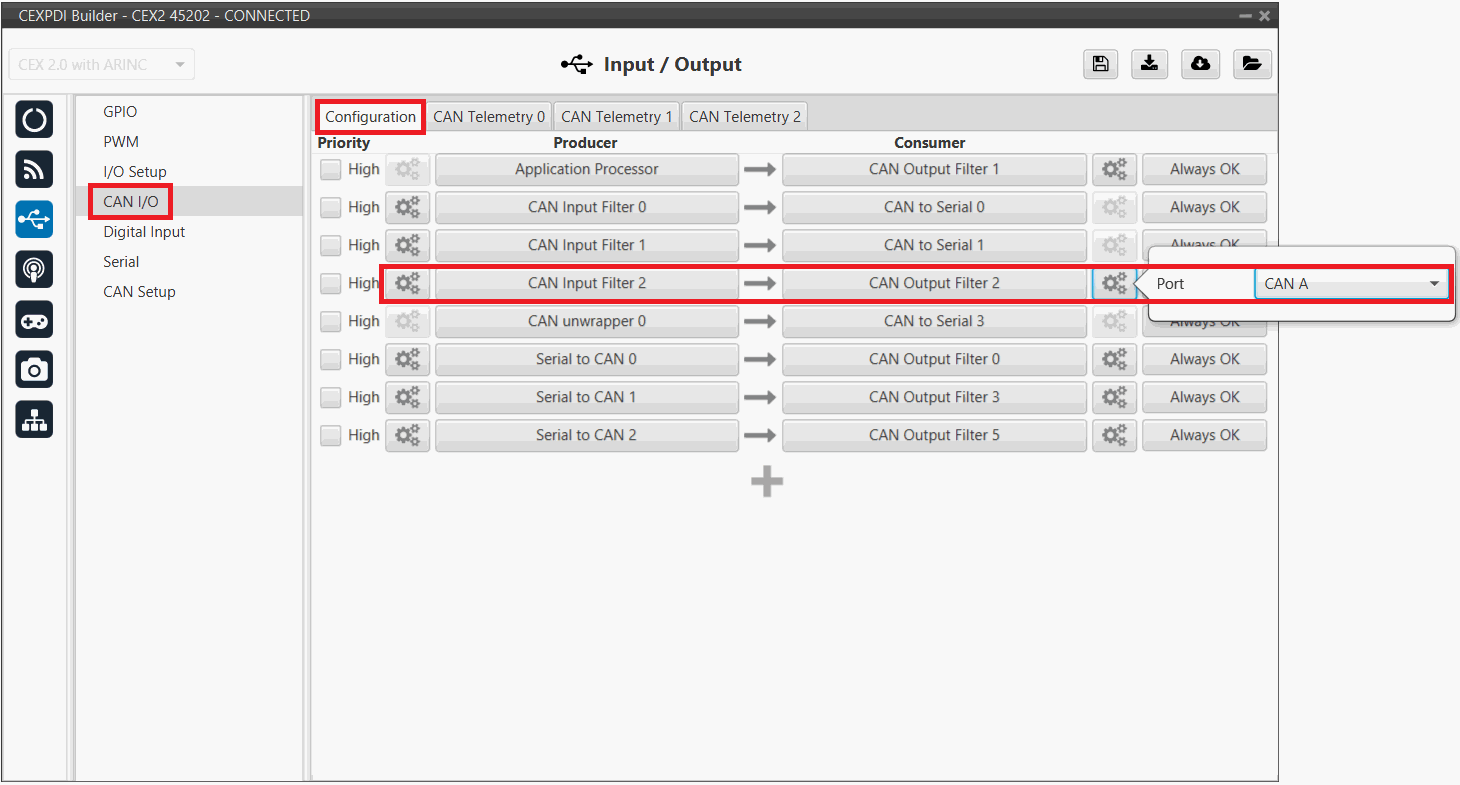Open the gamepad icon section in sidebar
The width and height of the screenshot is (1460, 785).
pos(35,320)
